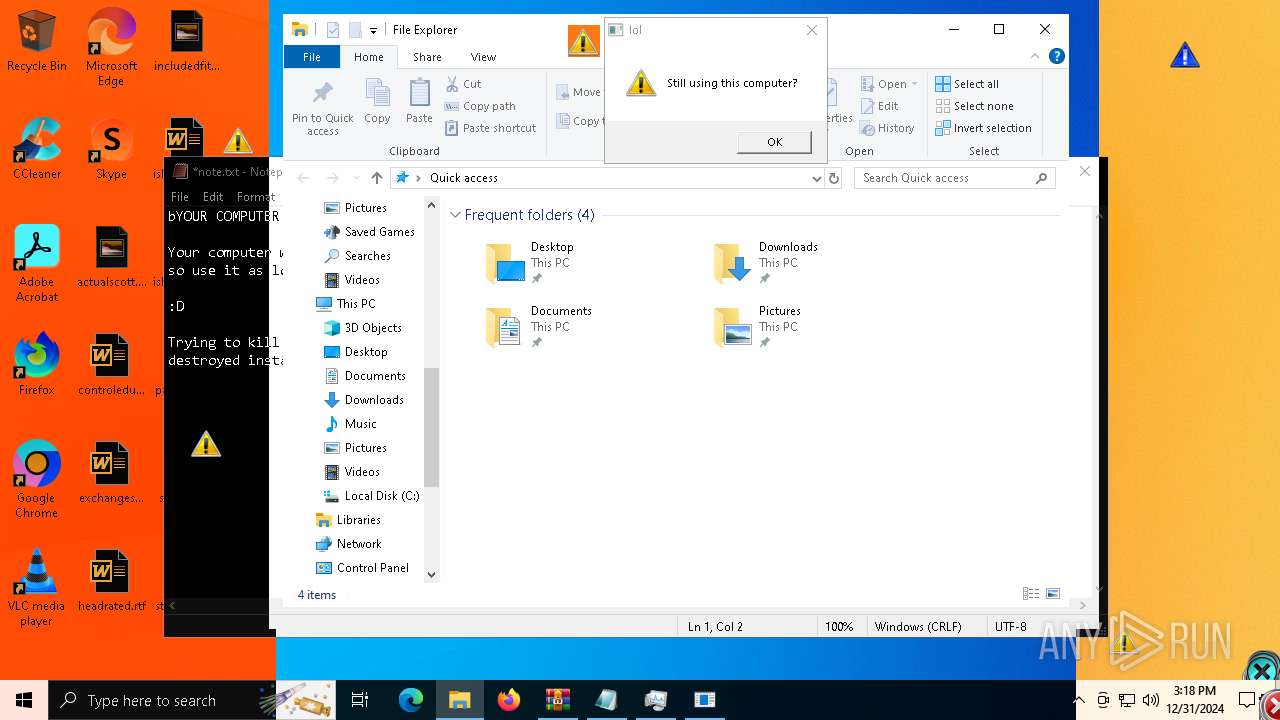Collapse the Frequent folders group

pos(455,215)
